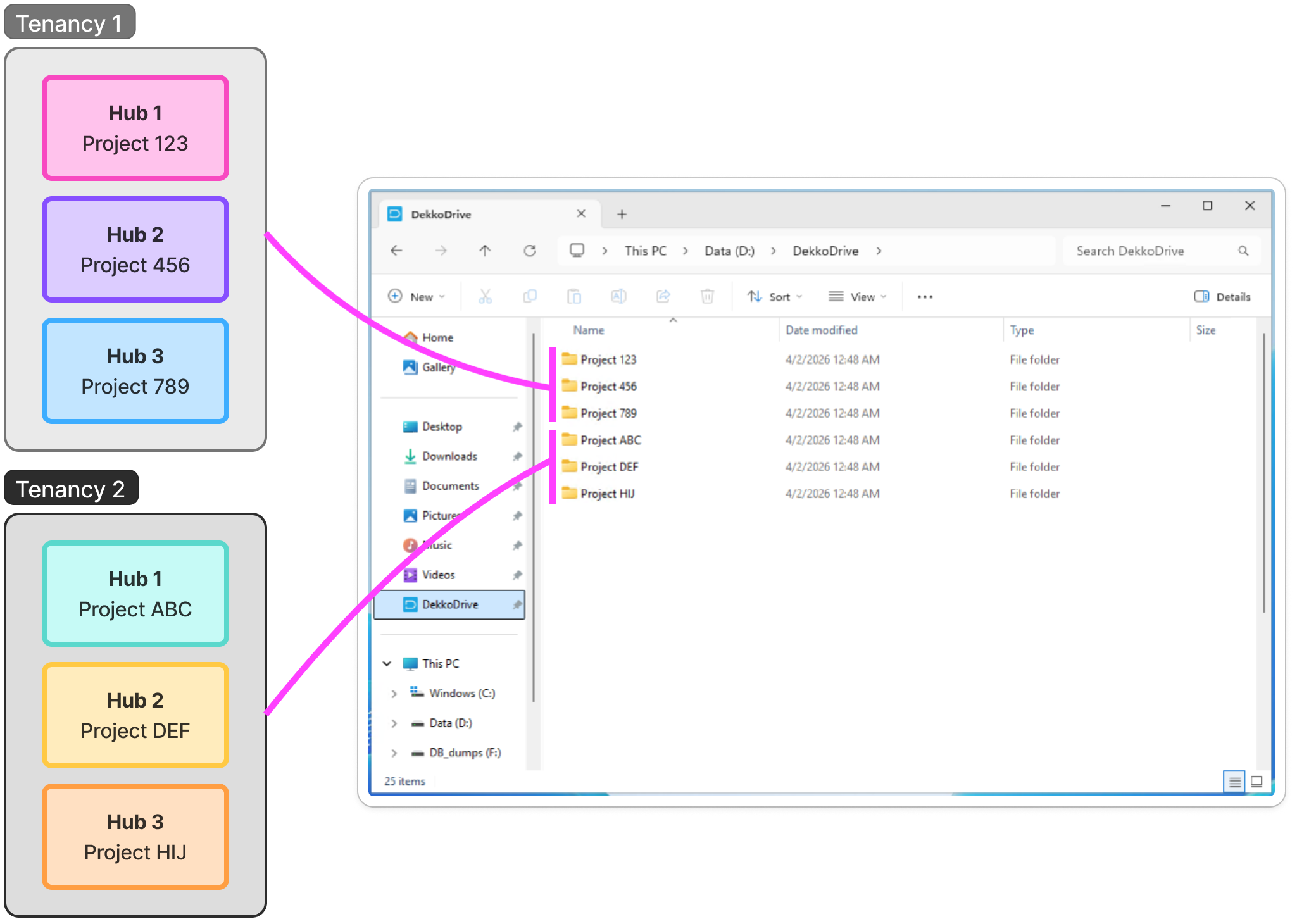The width and height of the screenshot is (1297, 924).
Task: Click the Delete trash icon
Action: [x=708, y=296]
